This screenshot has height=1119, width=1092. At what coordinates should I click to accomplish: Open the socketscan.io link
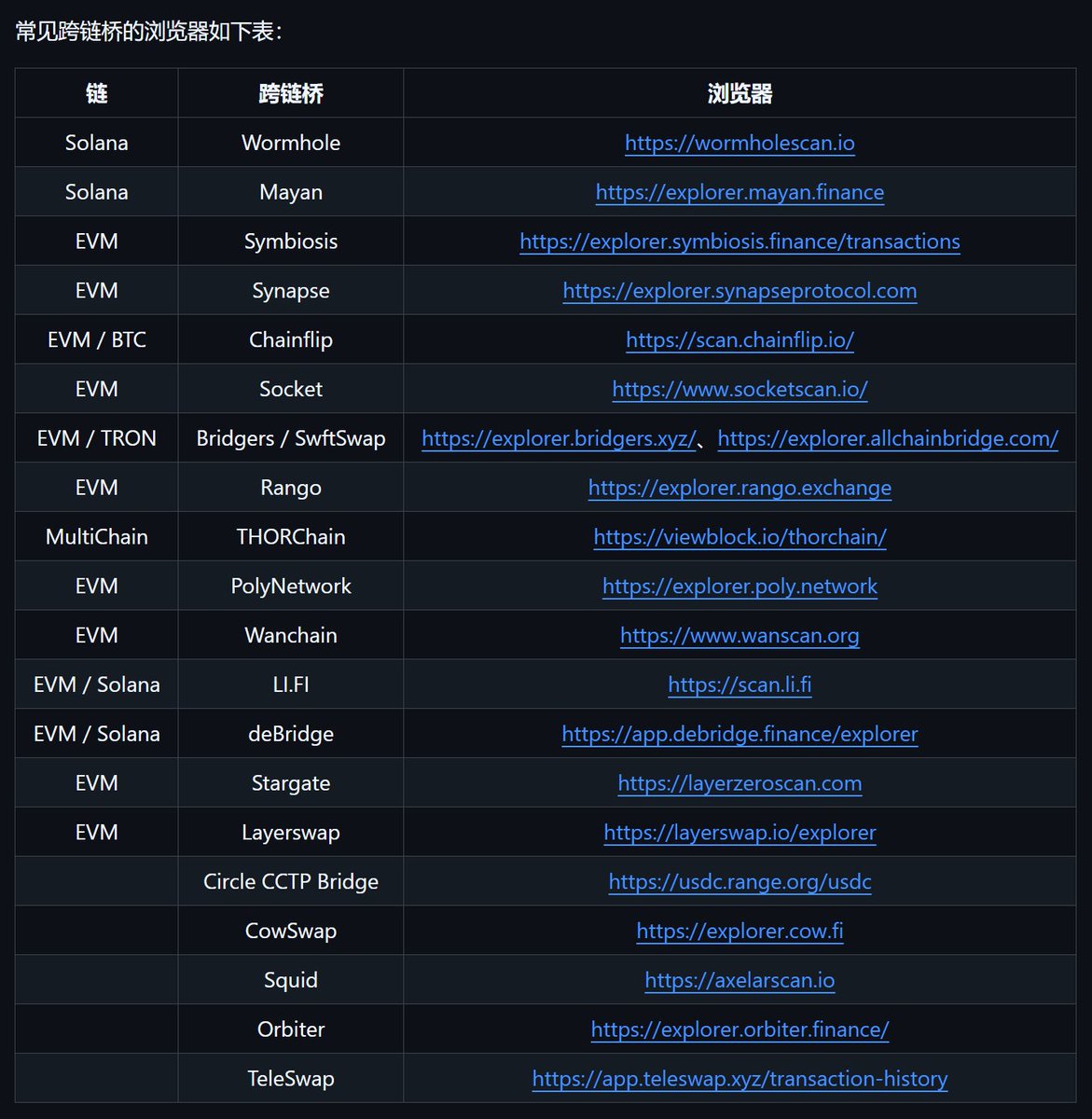(x=740, y=389)
